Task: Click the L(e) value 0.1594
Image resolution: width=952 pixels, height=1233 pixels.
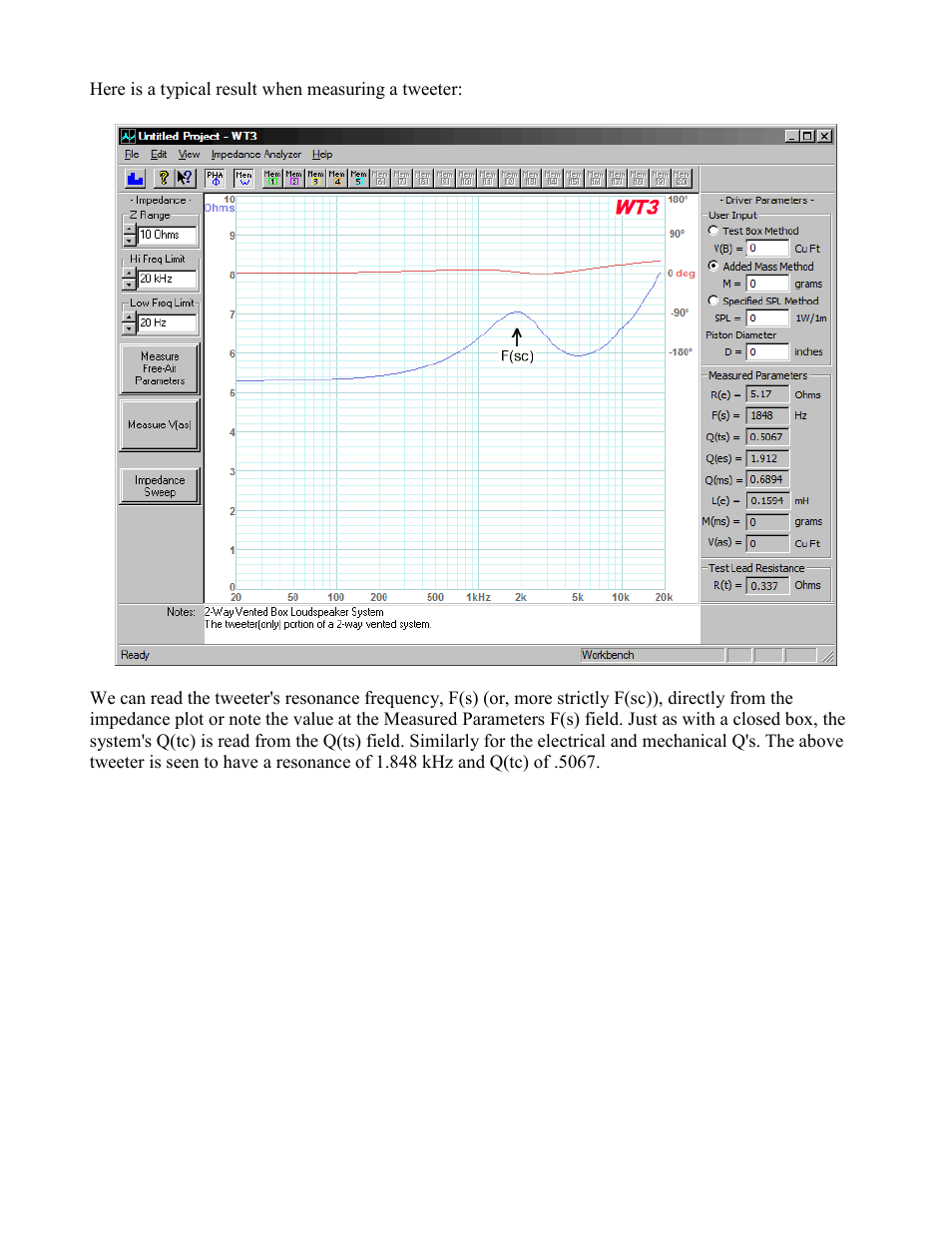Action: point(767,501)
